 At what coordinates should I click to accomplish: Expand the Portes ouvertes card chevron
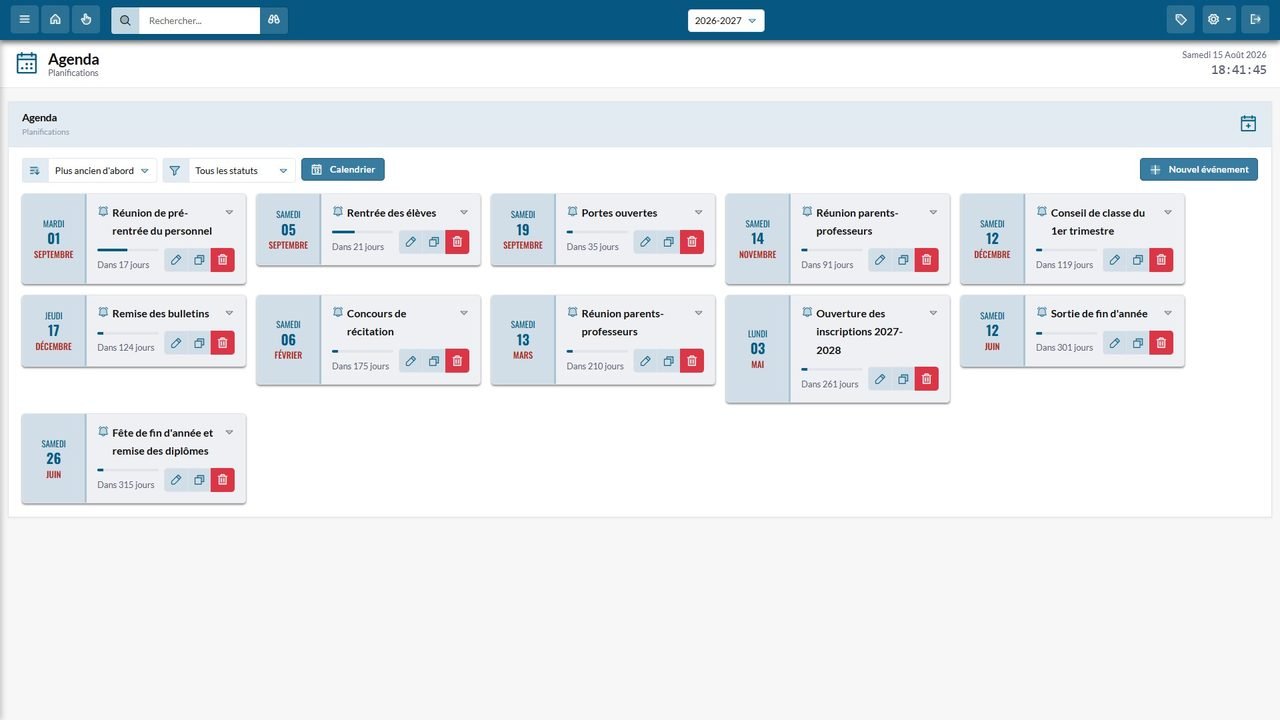(699, 213)
